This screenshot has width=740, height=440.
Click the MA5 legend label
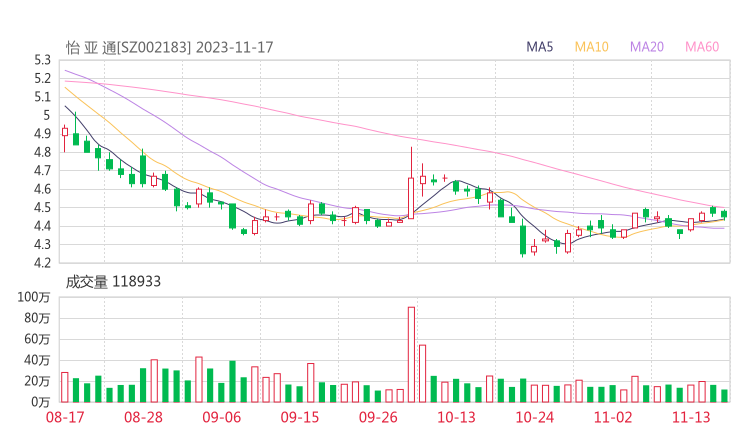click(539, 47)
